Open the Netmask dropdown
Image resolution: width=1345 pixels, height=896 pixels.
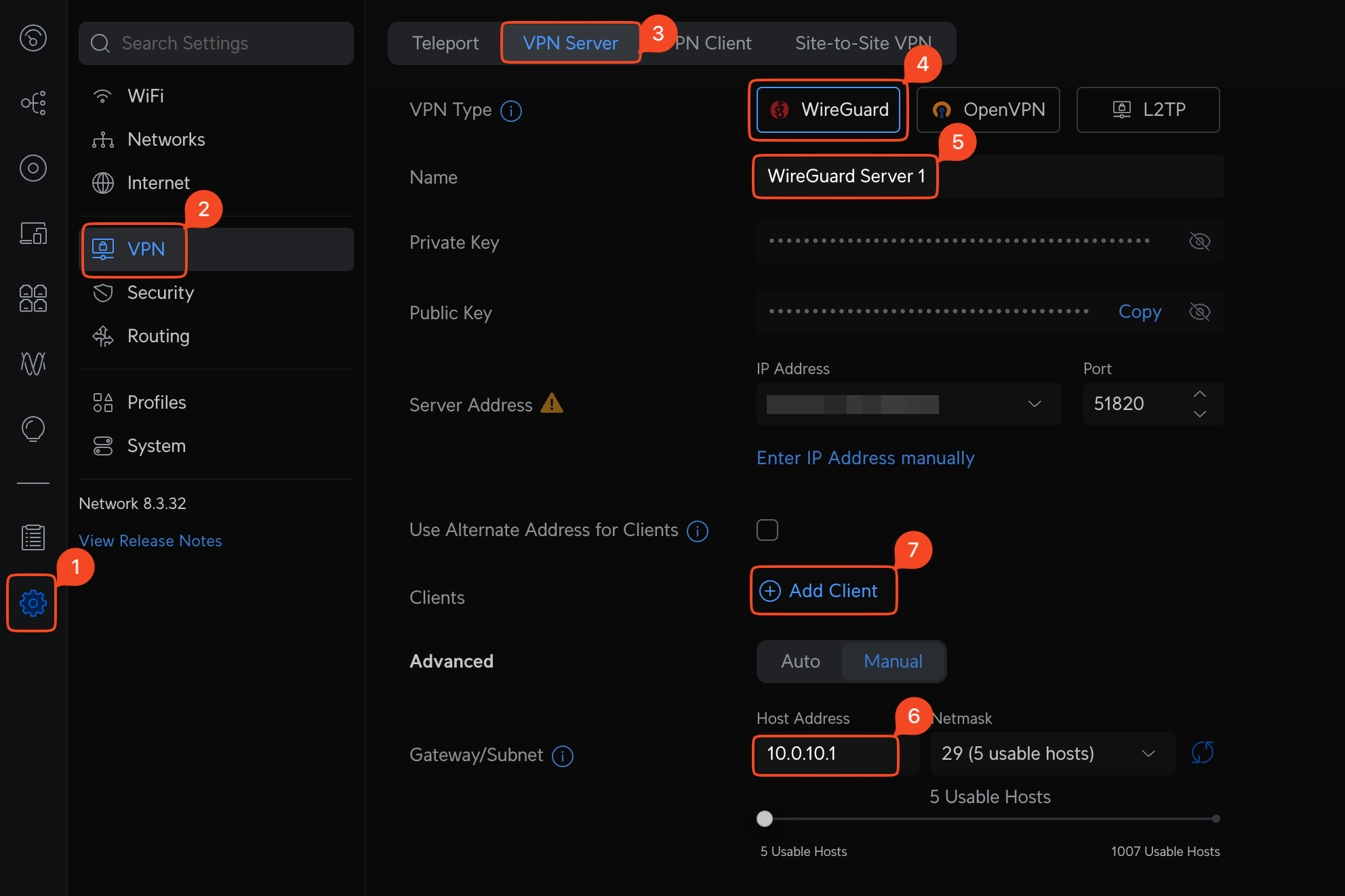1053,754
